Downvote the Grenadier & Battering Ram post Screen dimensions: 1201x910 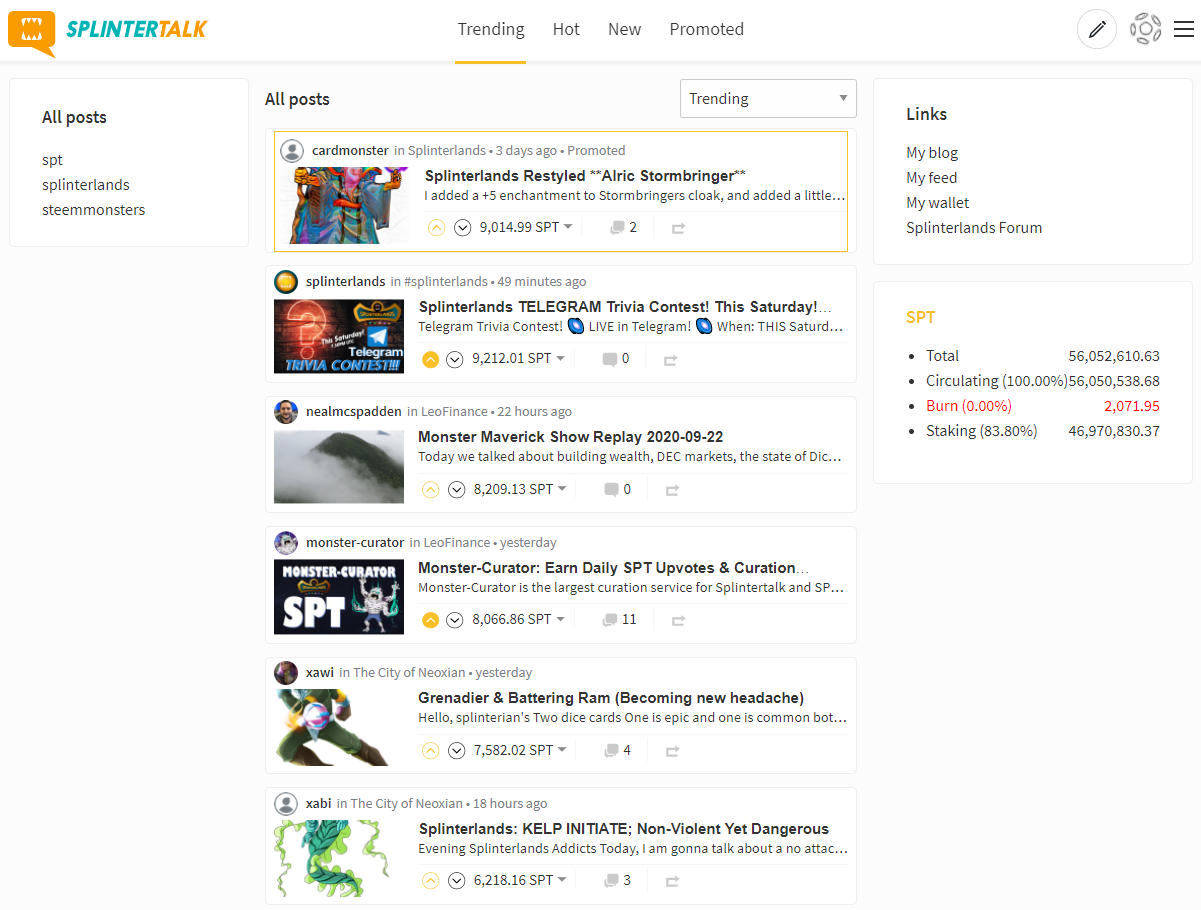point(456,750)
